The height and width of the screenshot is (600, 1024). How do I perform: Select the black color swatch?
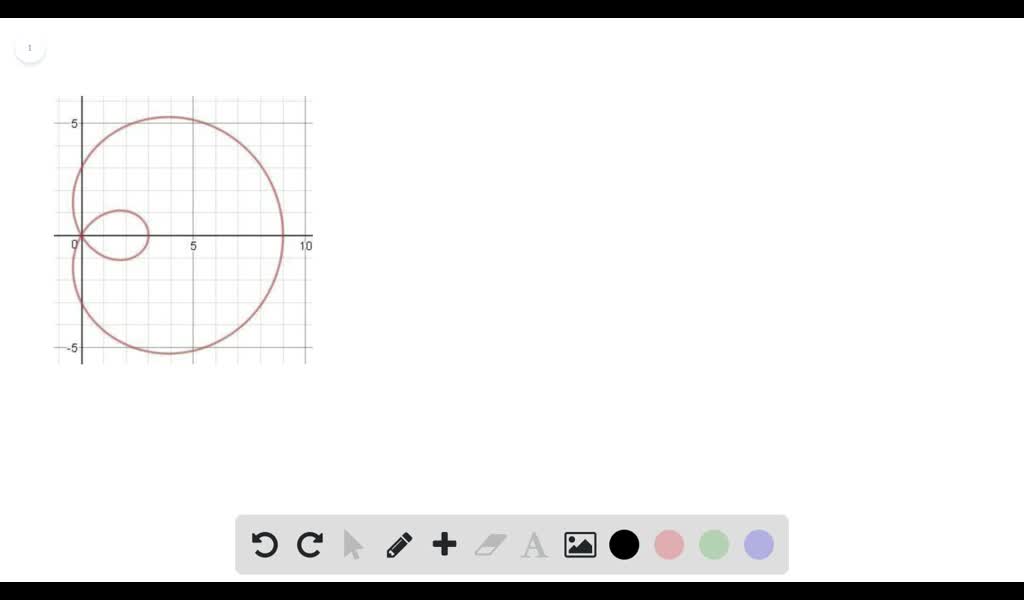[623, 544]
